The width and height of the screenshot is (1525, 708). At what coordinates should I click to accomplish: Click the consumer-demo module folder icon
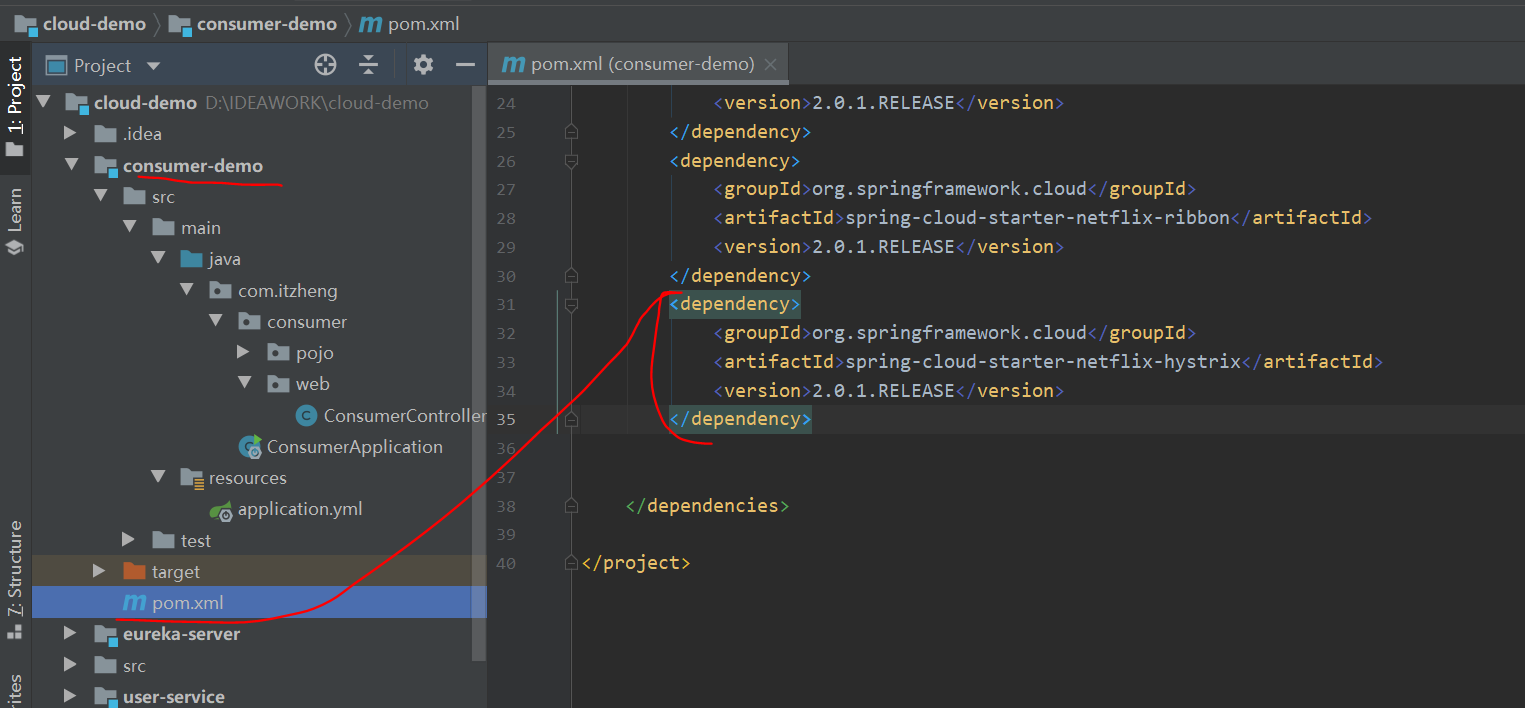point(106,165)
